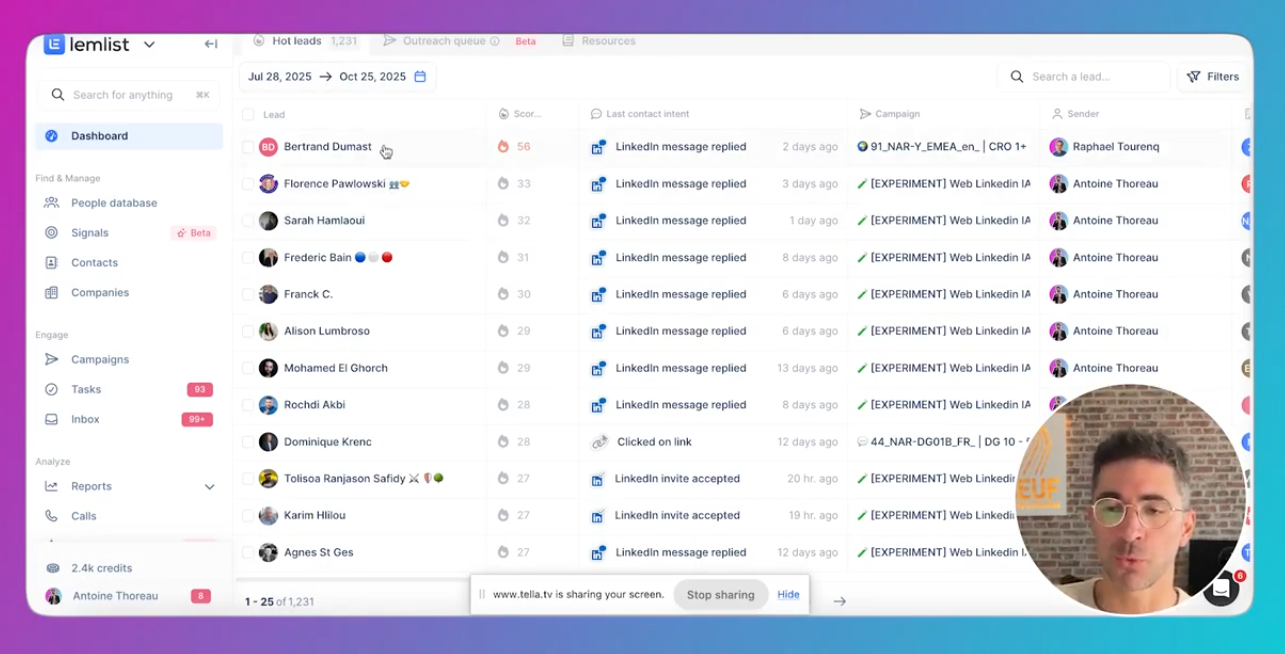Viewport: 1285px width, 654px height.
Task: Click Bertrand Dumast BD avatar
Action: pyautogui.click(x=268, y=147)
